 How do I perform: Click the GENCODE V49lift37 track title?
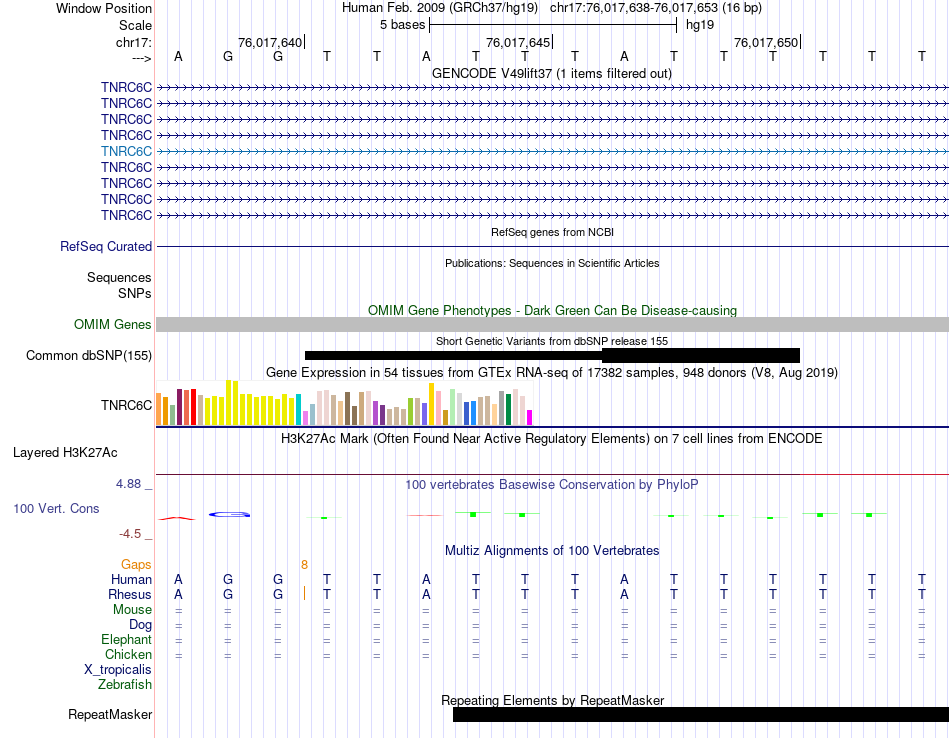coord(551,74)
